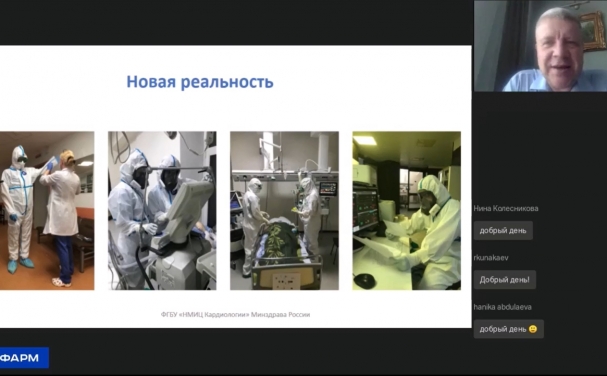Click the ФГБУ НМИЦ Кардиологии footer text
Image resolution: width=607 pixels, height=376 pixels.
tap(235, 314)
